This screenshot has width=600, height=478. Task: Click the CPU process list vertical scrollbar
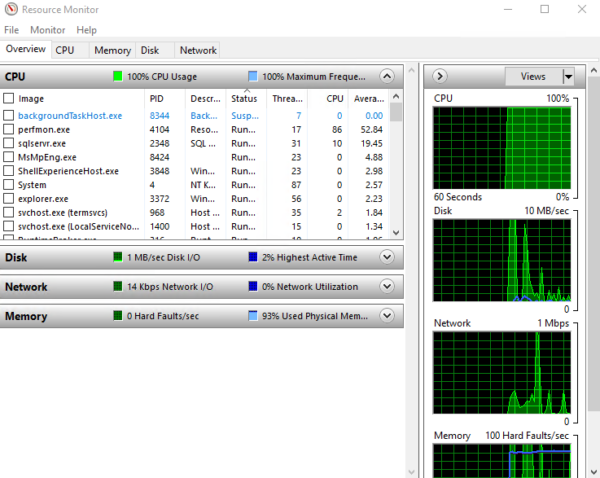coord(396,170)
